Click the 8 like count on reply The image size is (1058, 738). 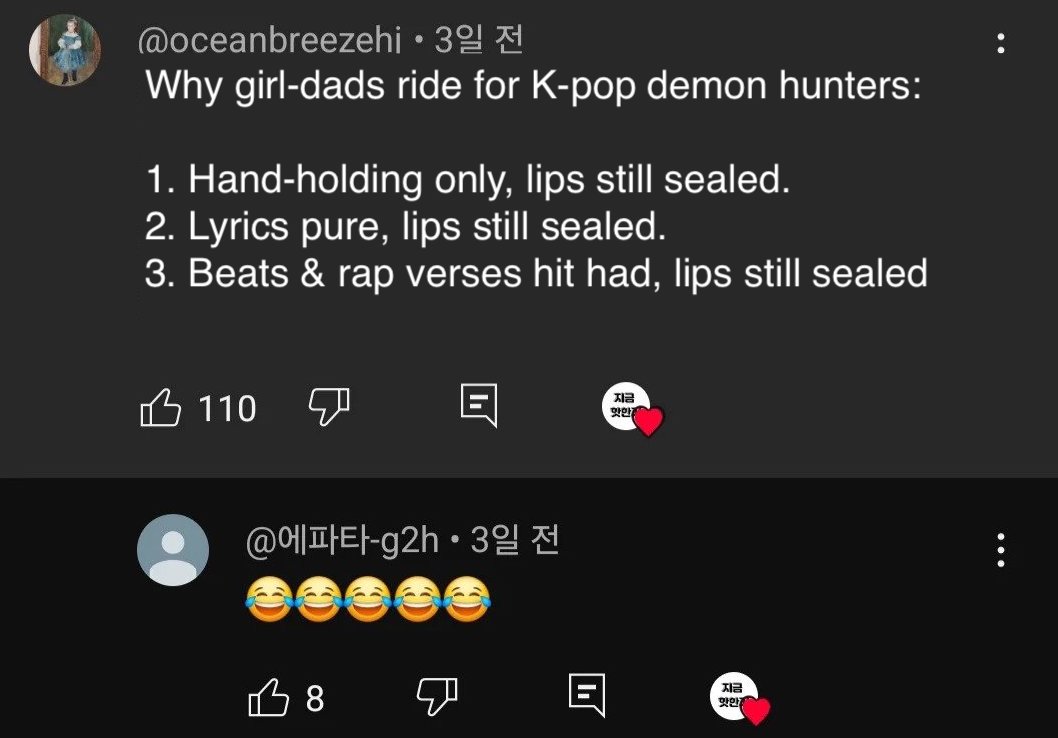pos(315,698)
